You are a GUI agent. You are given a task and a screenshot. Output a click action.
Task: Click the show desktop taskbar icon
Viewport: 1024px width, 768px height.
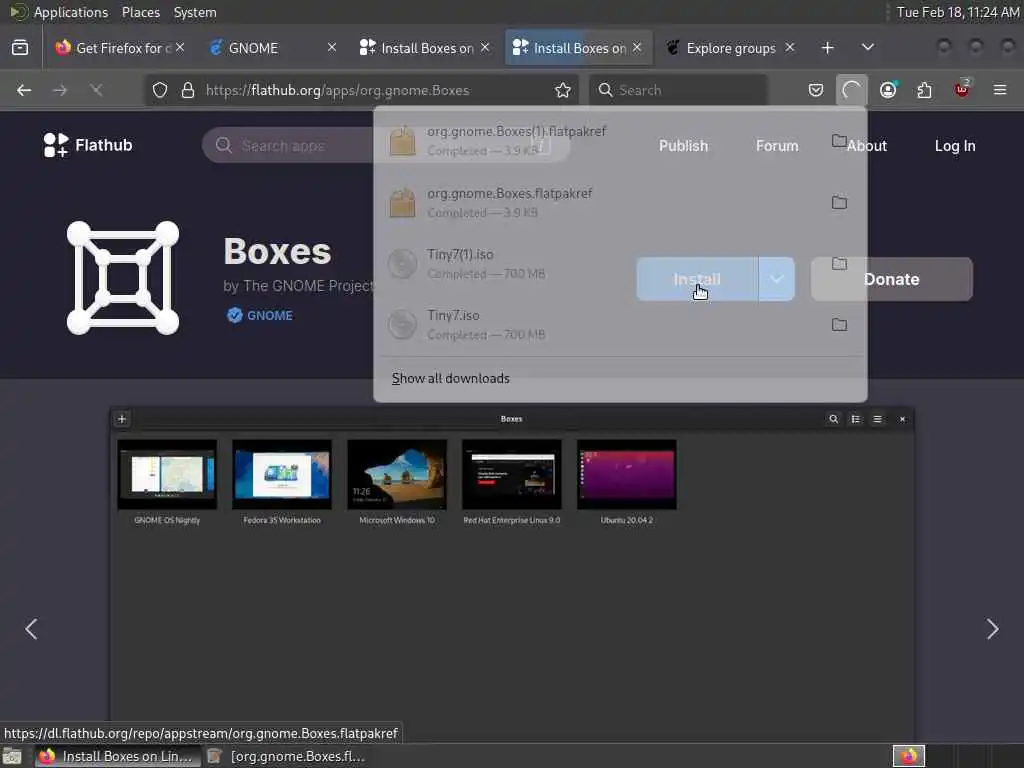tap(12, 756)
